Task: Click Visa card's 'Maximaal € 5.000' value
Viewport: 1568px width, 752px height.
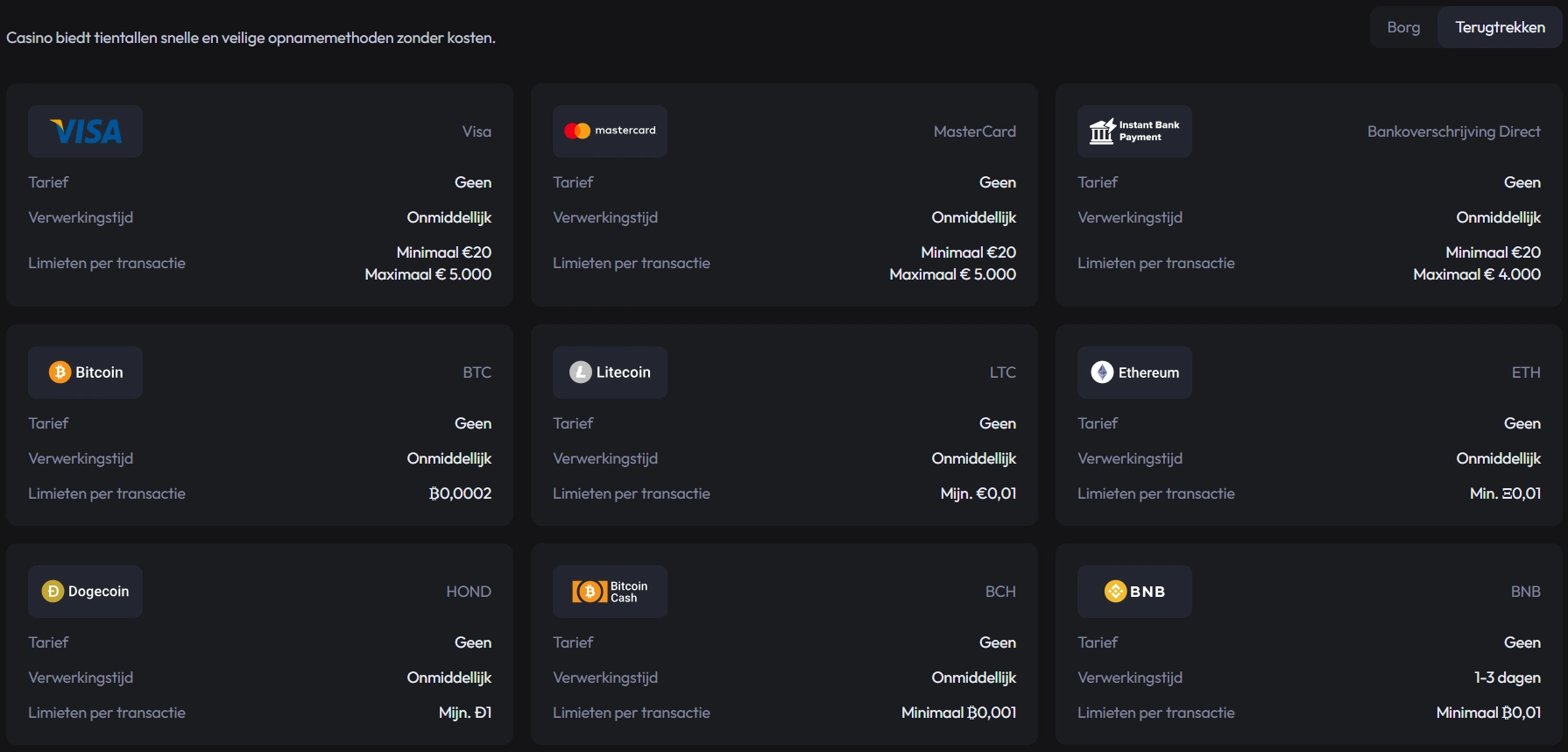Action: [x=427, y=274]
